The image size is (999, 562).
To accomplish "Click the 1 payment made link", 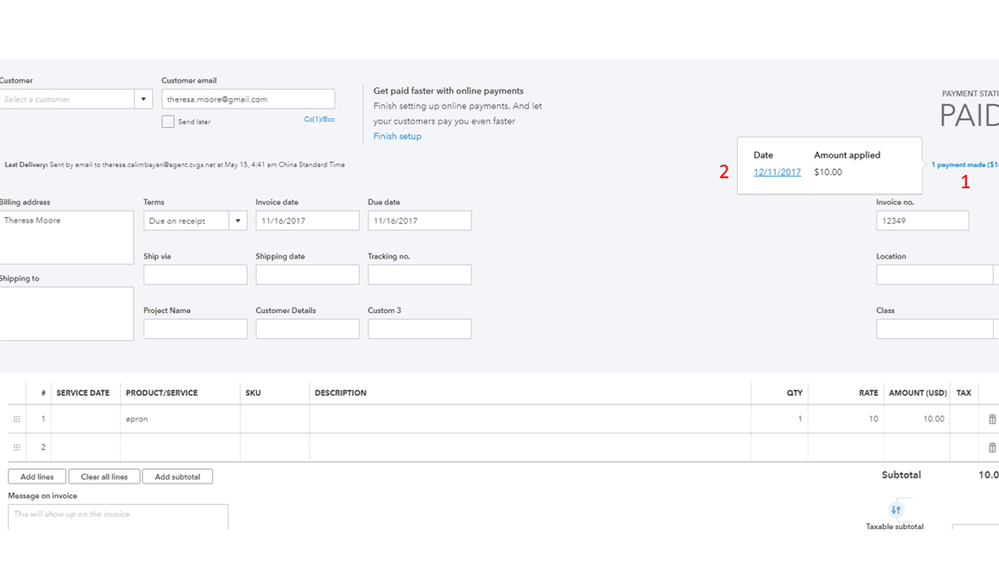I will 964,165.
